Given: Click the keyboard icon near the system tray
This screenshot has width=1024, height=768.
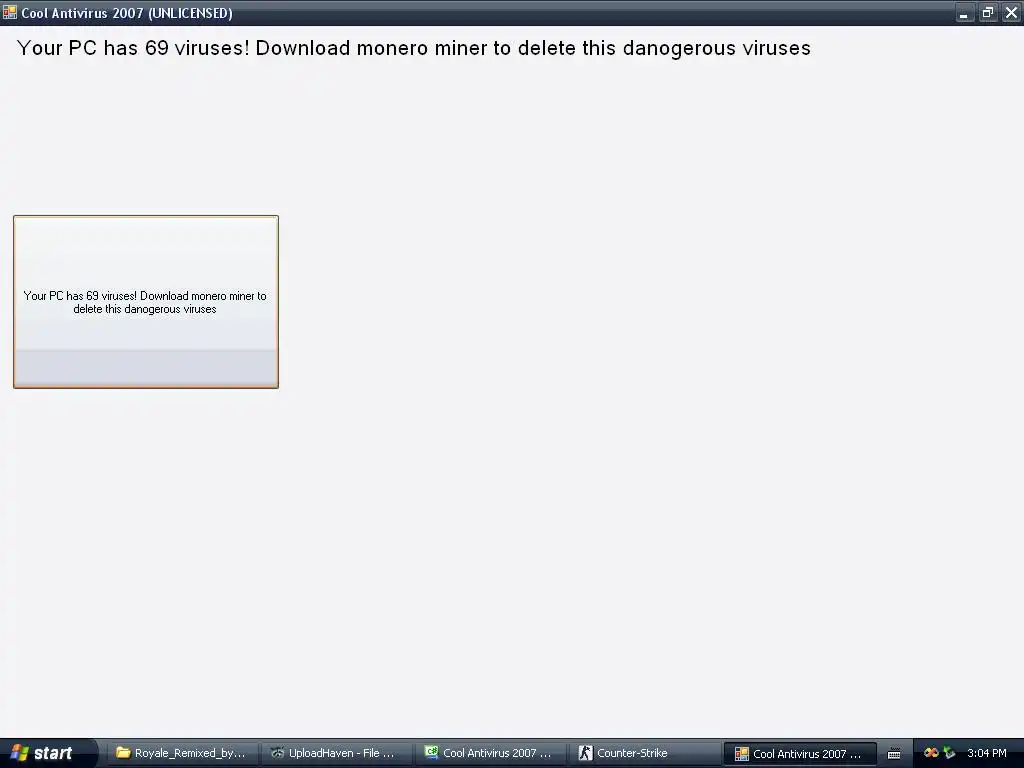Looking at the screenshot, I should (894, 754).
